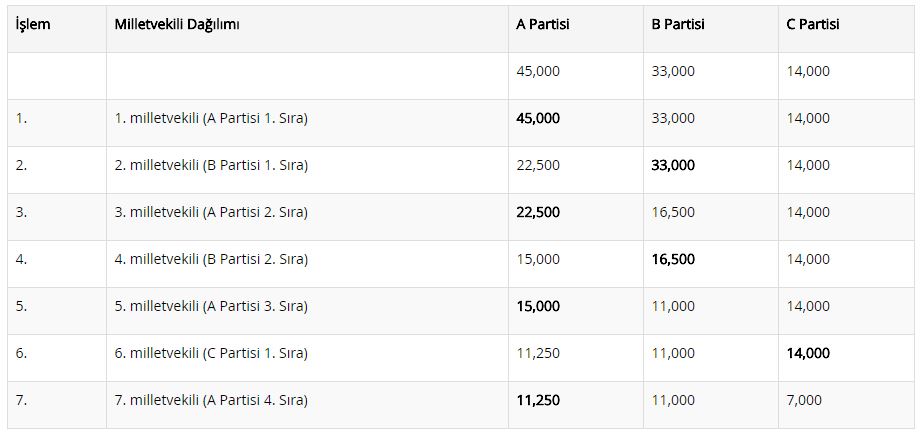Image resolution: width=923 pixels, height=435 pixels.
Task: Select "4. milletvekili (B Partisi 2. Sıra)" cell
Action: pyautogui.click(x=211, y=259)
